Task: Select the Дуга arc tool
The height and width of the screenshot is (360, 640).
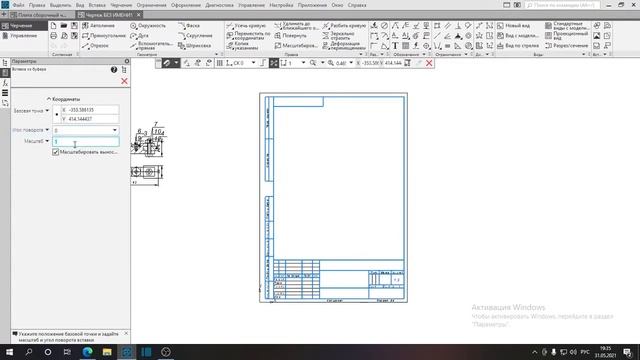Action: click(140, 36)
